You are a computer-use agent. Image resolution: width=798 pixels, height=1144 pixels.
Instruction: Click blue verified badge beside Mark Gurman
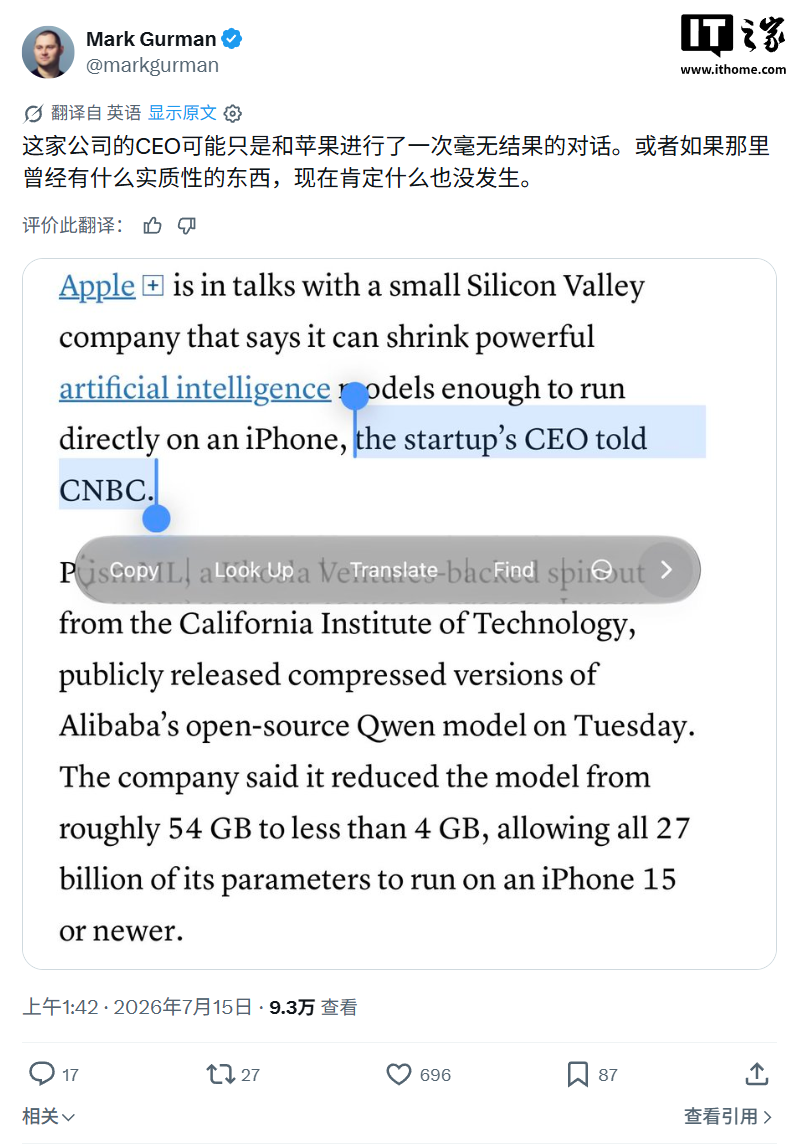pos(232,38)
